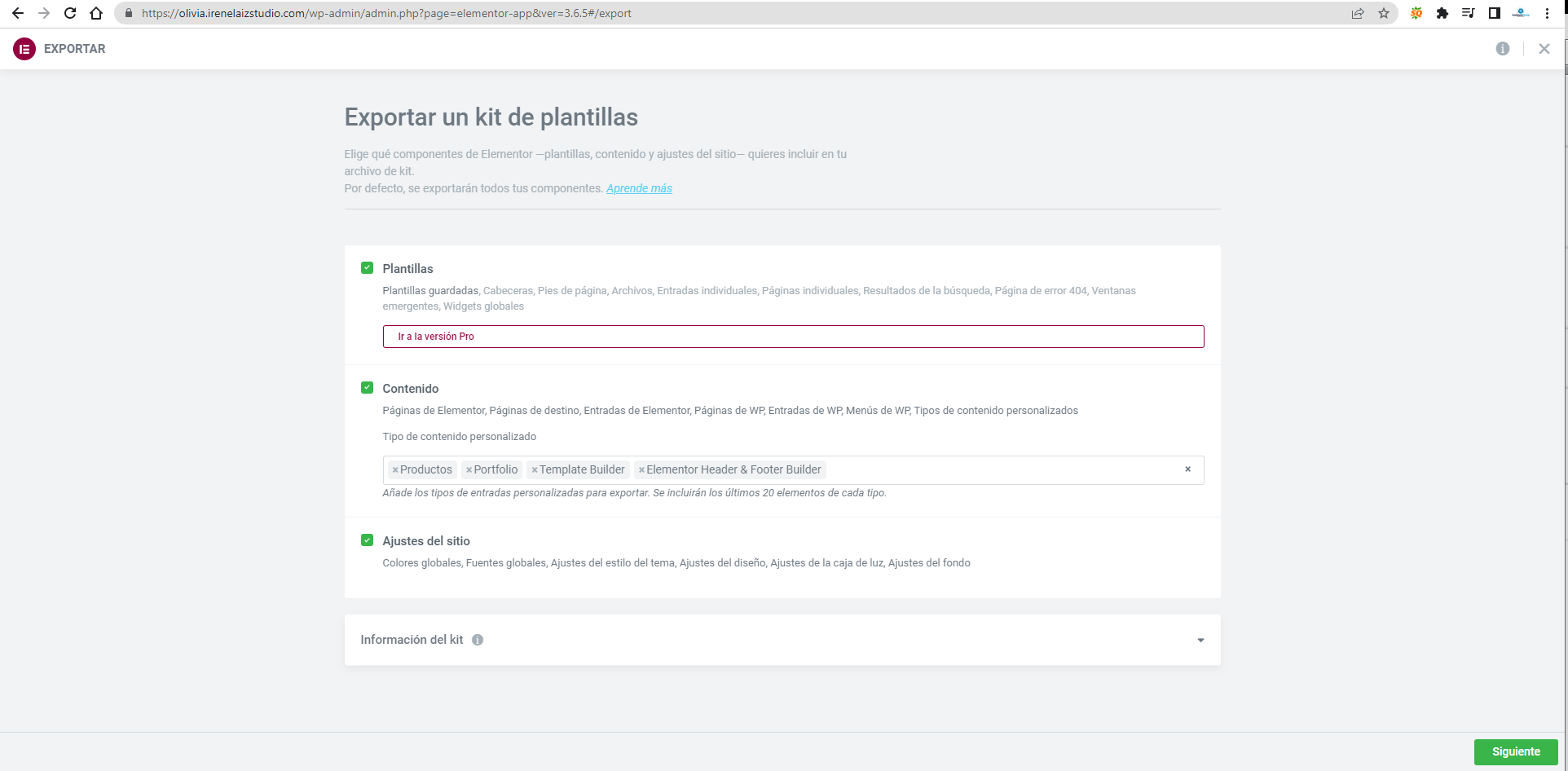
Task: Open the info icon in the Exportar header
Action: [1503, 49]
